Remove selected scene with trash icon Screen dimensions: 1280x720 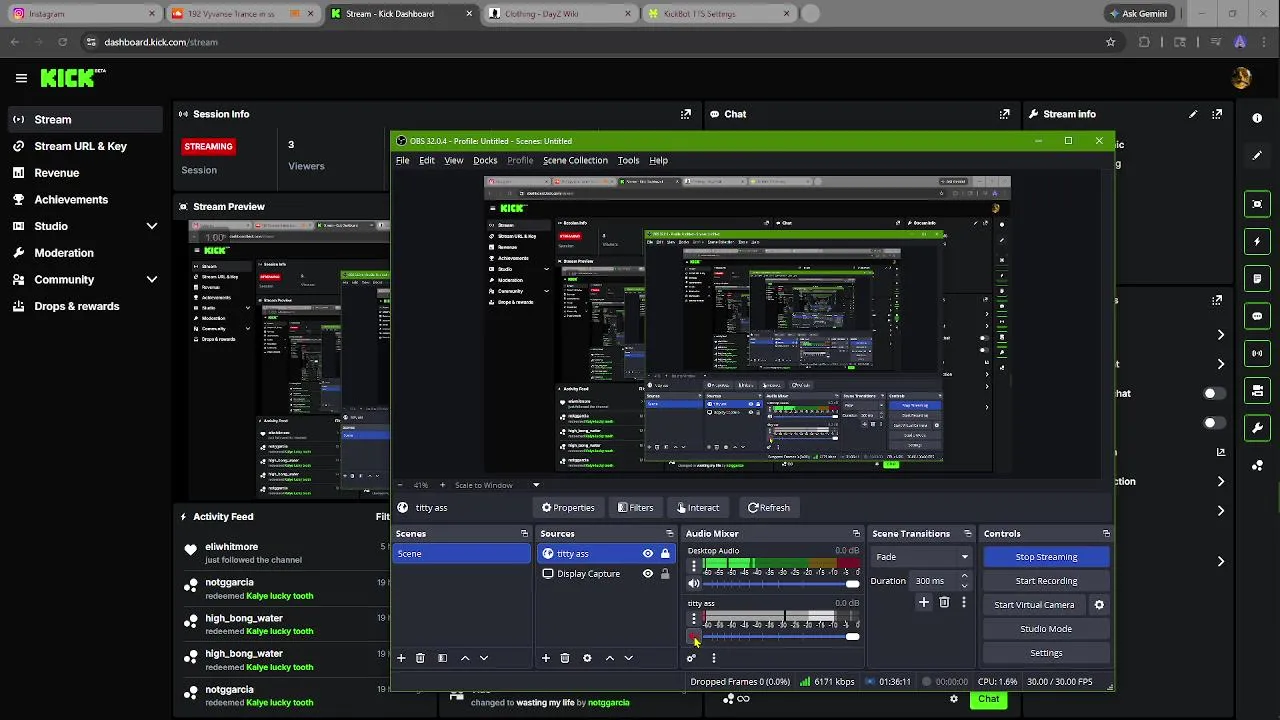point(420,658)
